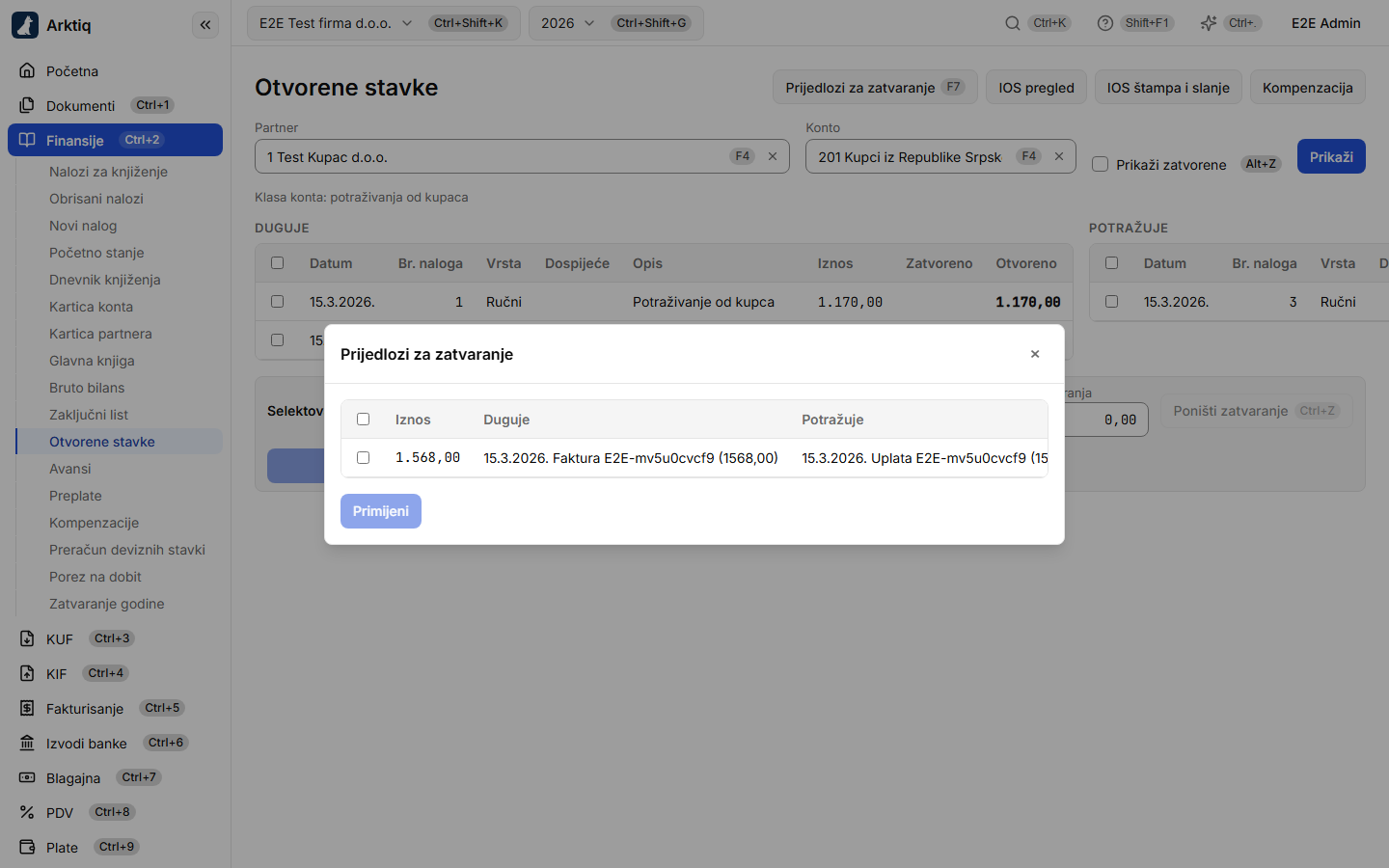Close the Prijedlozi za zatvaranje dialog
The height and width of the screenshot is (868, 1389).
point(1035,354)
